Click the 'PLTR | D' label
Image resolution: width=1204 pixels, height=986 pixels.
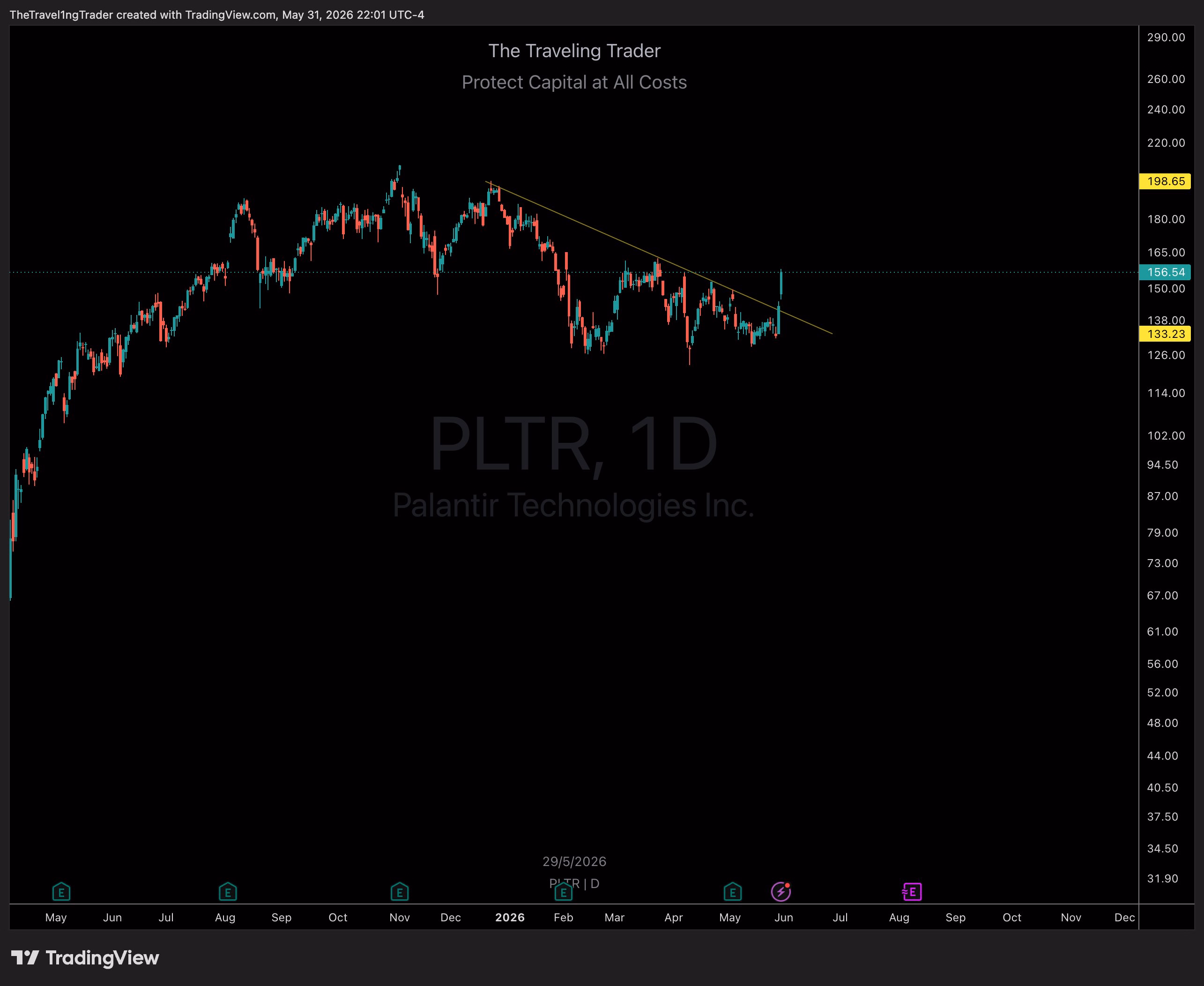coord(574,883)
